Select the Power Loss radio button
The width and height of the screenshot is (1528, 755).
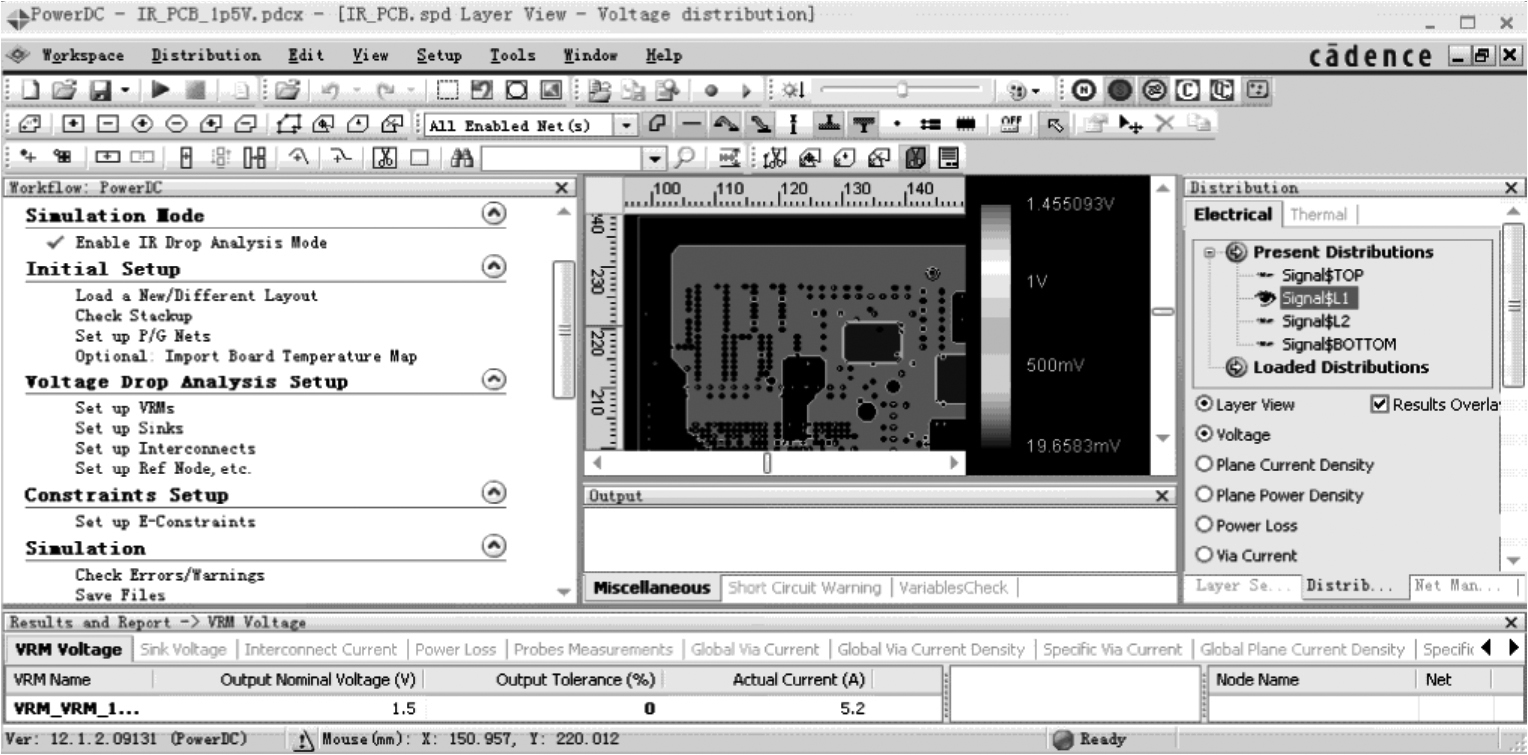tap(1203, 525)
